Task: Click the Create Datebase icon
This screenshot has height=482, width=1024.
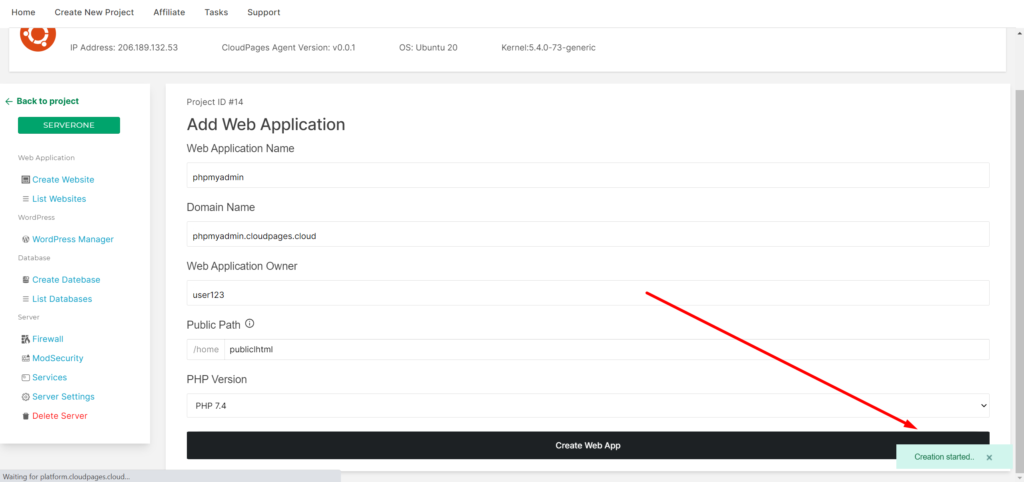Action: (x=25, y=280)
